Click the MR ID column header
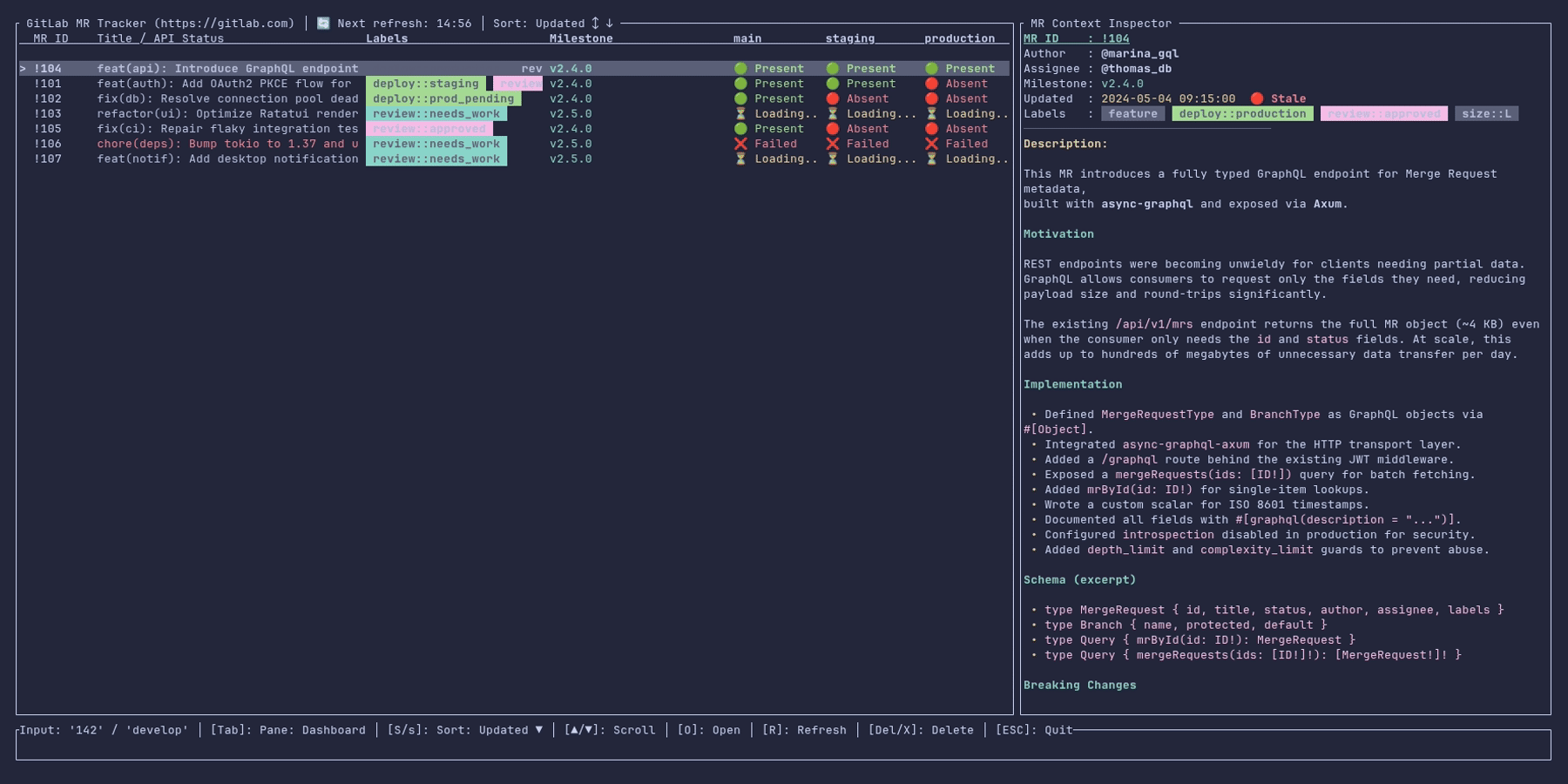Screen dimensions: 1568x784 pyautogui.click(x=51, y=38)
